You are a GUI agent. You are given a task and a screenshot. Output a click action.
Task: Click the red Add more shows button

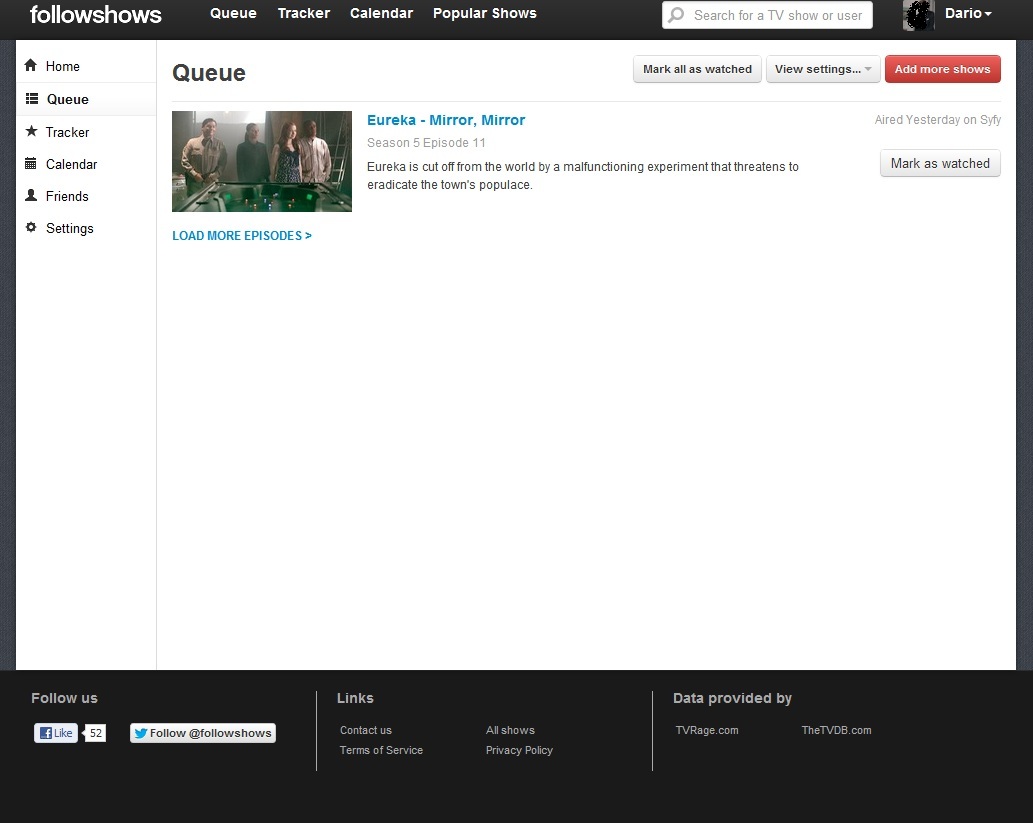(x=942, y=69)
